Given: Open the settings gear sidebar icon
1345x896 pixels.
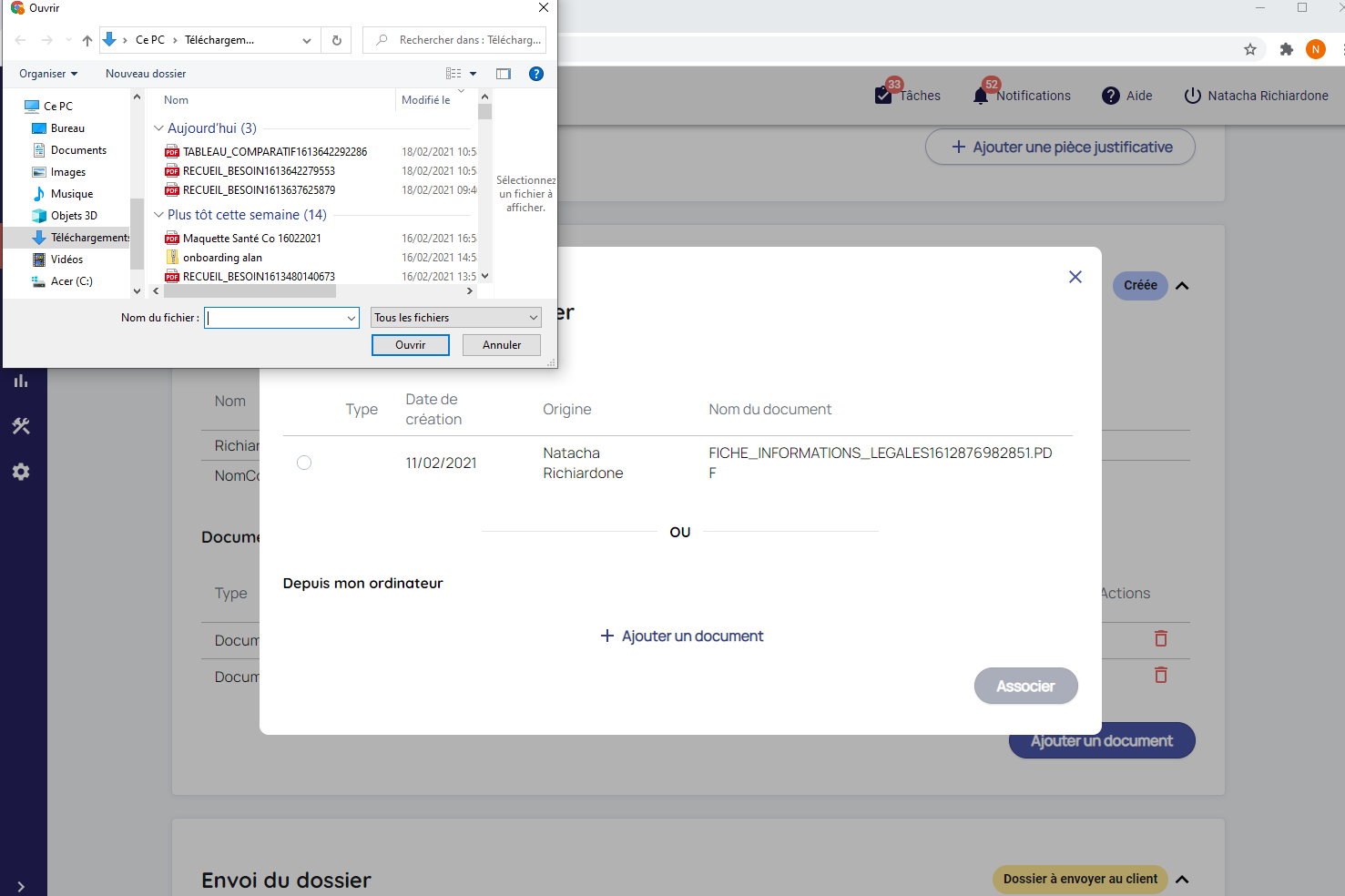Looking at the screenshot, I should [x=21, y=472].
